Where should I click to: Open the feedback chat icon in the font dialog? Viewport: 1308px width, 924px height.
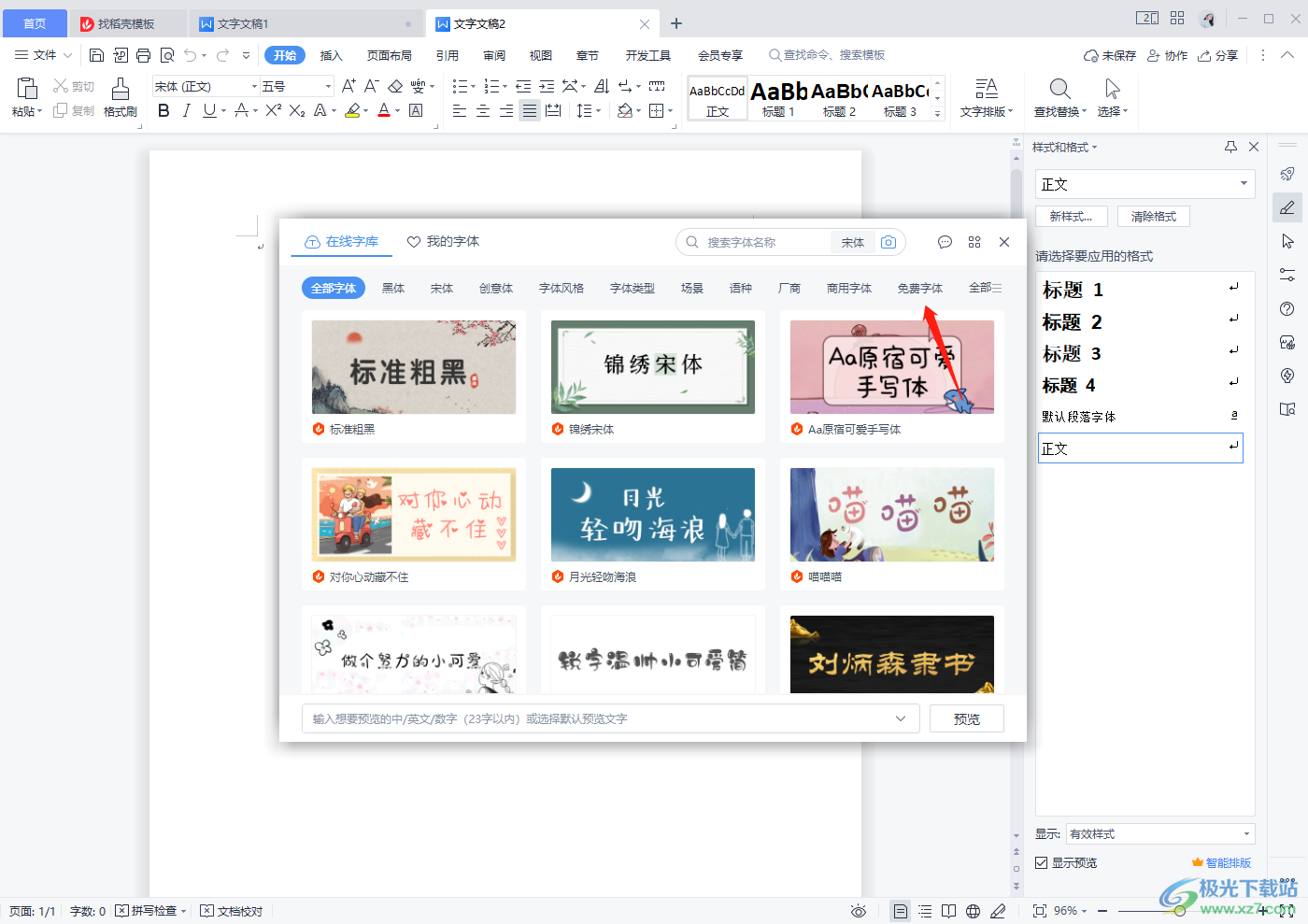pyautogui.click(x=945, y=242)
